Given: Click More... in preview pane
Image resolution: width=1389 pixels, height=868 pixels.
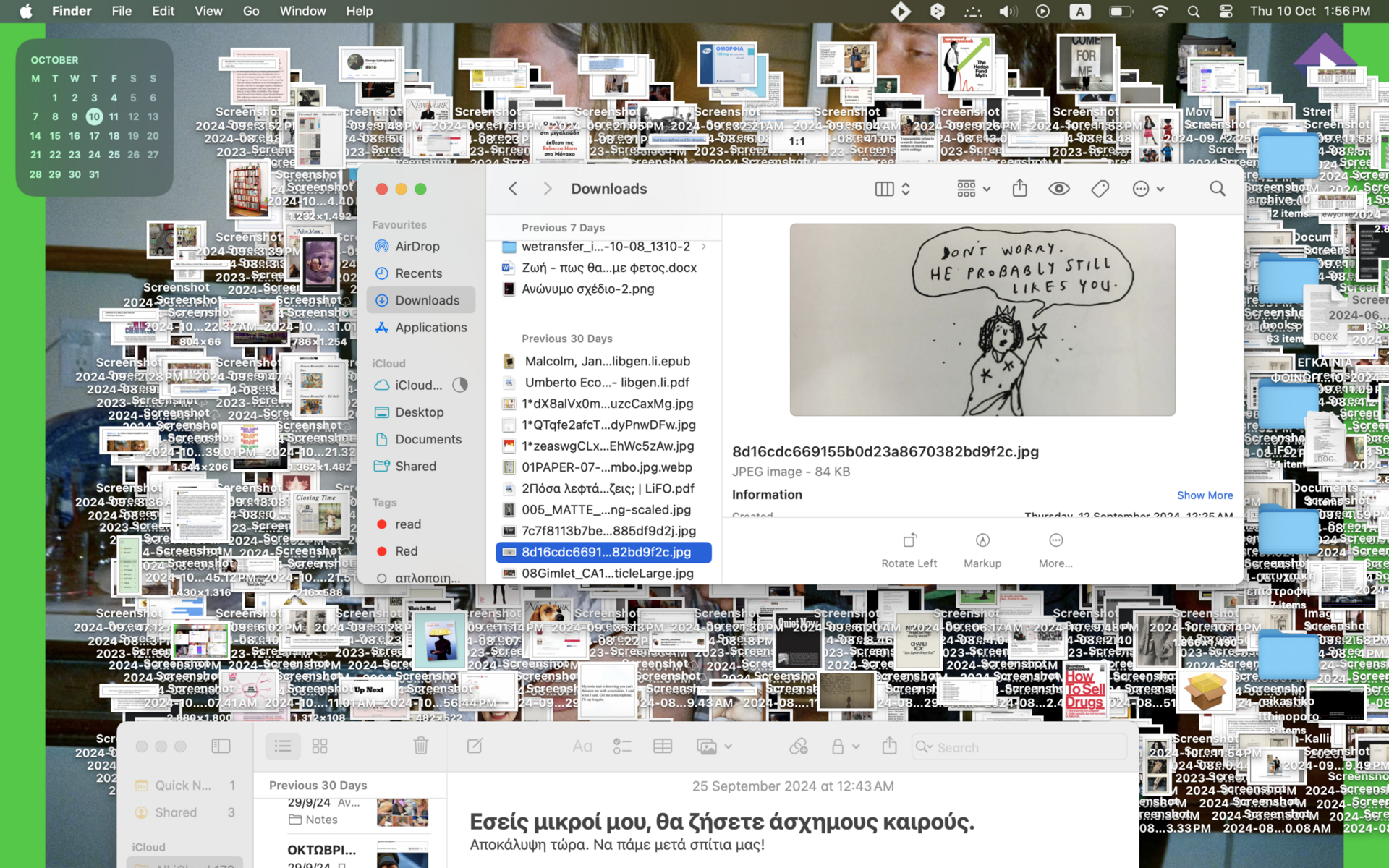Looking at the screenshot, I should (1055, 550).
